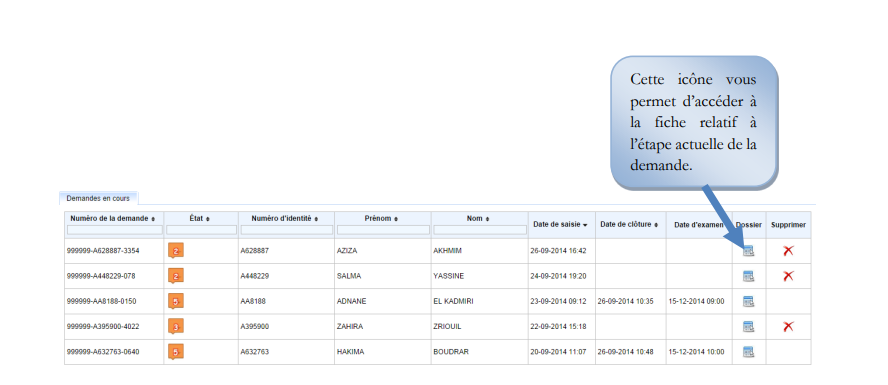
Task: Focus filter field under Numéro de la demande
Action: click(x=115, y=230)
